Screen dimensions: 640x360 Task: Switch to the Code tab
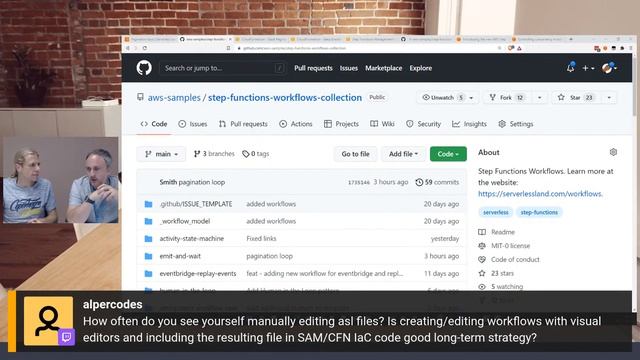pyautogui.click(x=154, y=124)
